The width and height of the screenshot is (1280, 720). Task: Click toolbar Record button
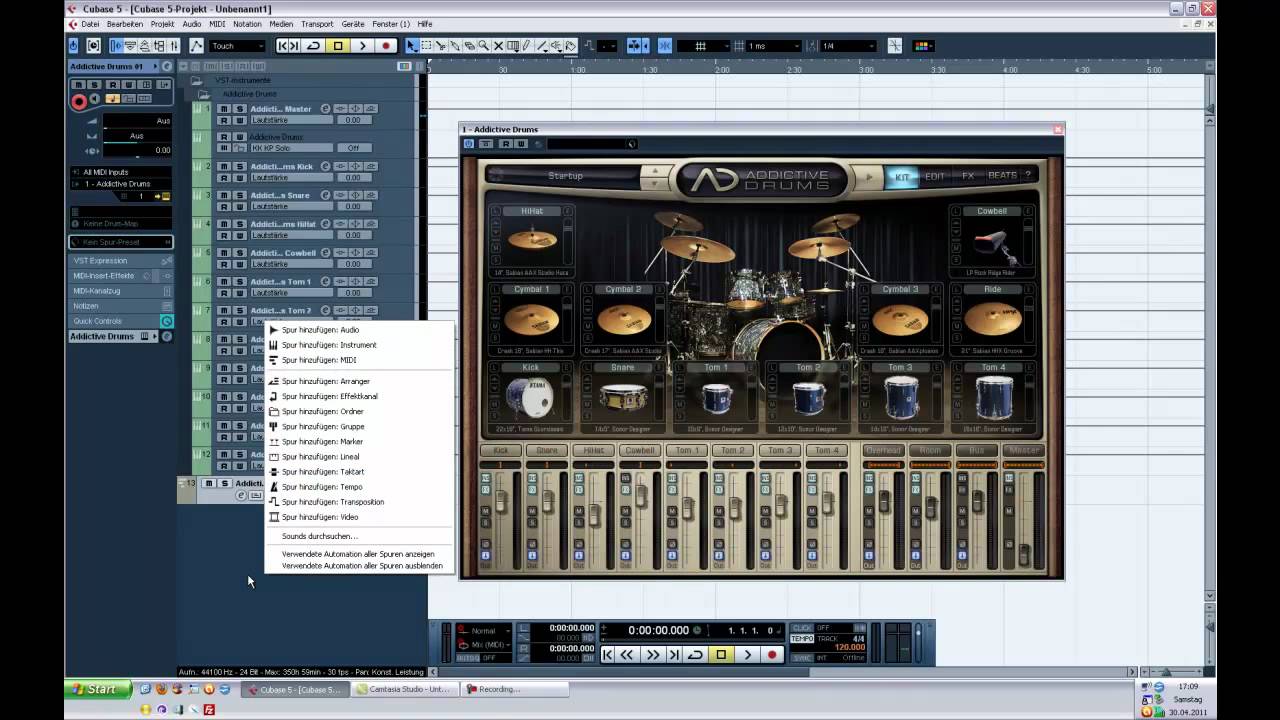(x=386, y=46)
